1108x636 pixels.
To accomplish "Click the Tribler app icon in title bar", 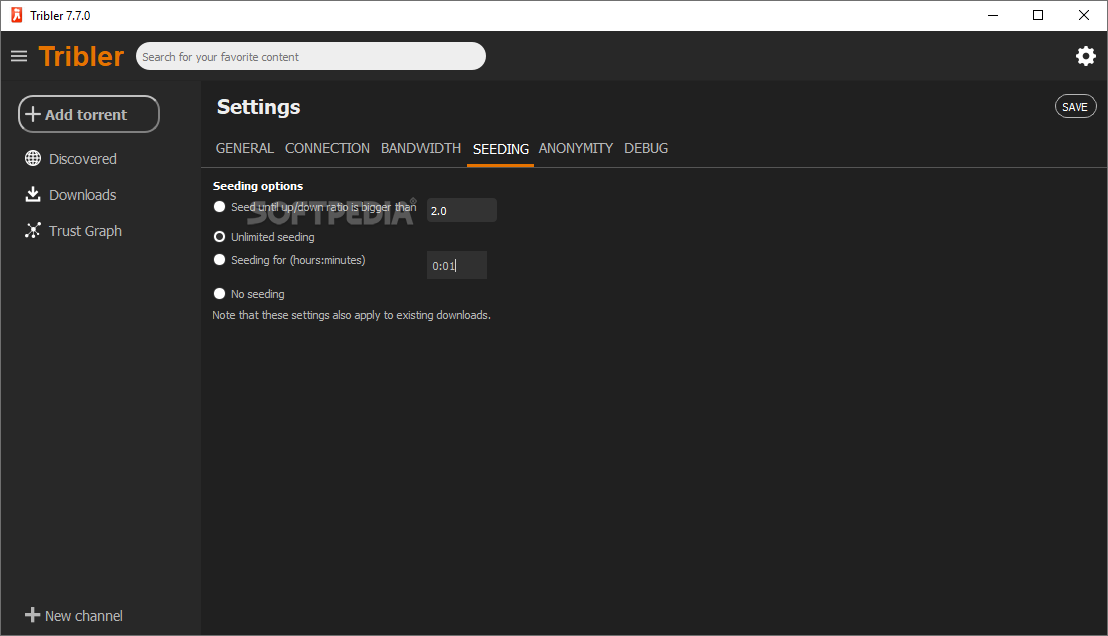I will pos(16,15).
